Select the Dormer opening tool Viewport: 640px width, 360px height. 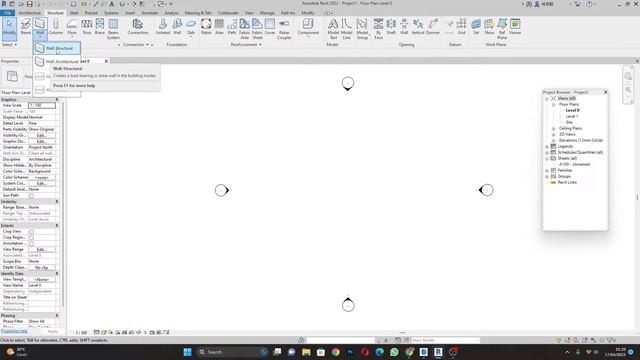[433, 27]
